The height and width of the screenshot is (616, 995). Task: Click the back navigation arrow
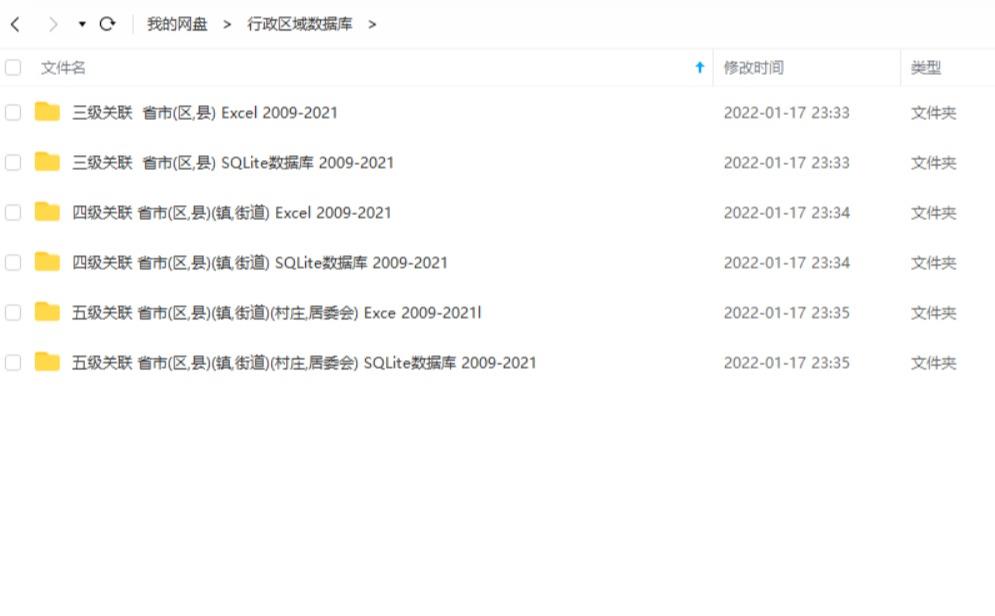[15, 23]
